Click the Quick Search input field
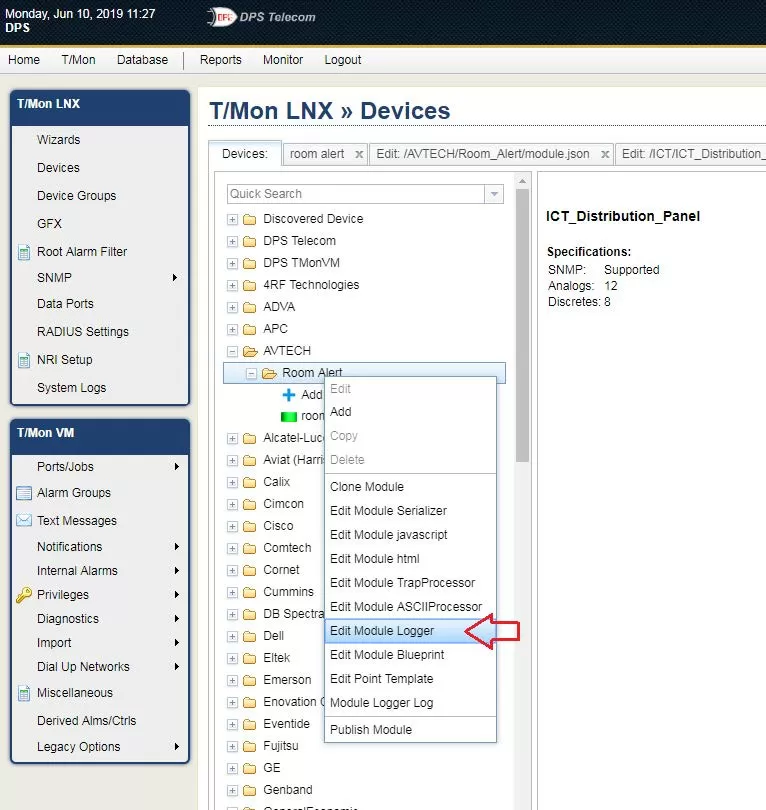Image resolution: width=766 pixels, height=810 pixels. [355, 194]
